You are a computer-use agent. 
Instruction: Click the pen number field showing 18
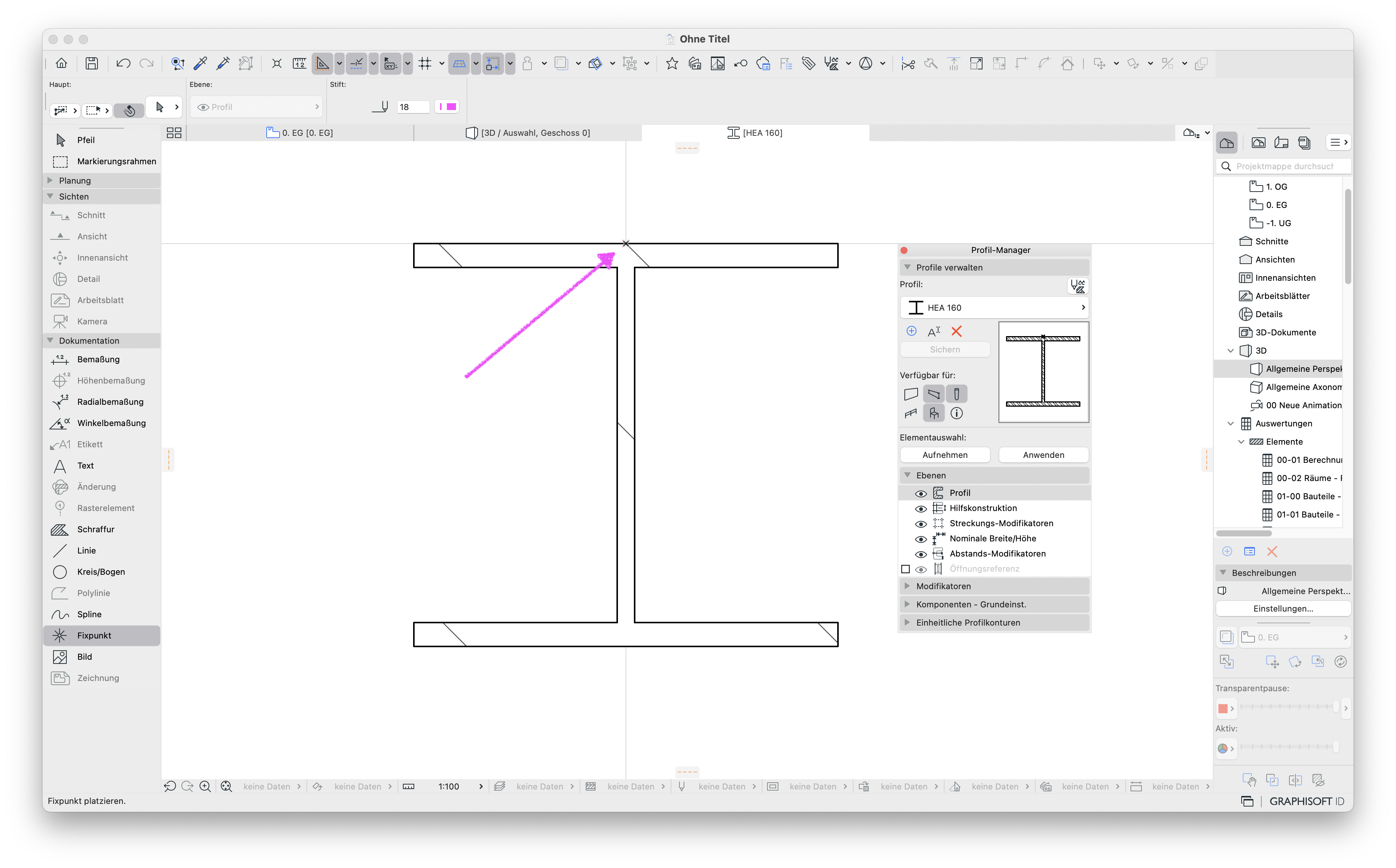pos(413,107)
